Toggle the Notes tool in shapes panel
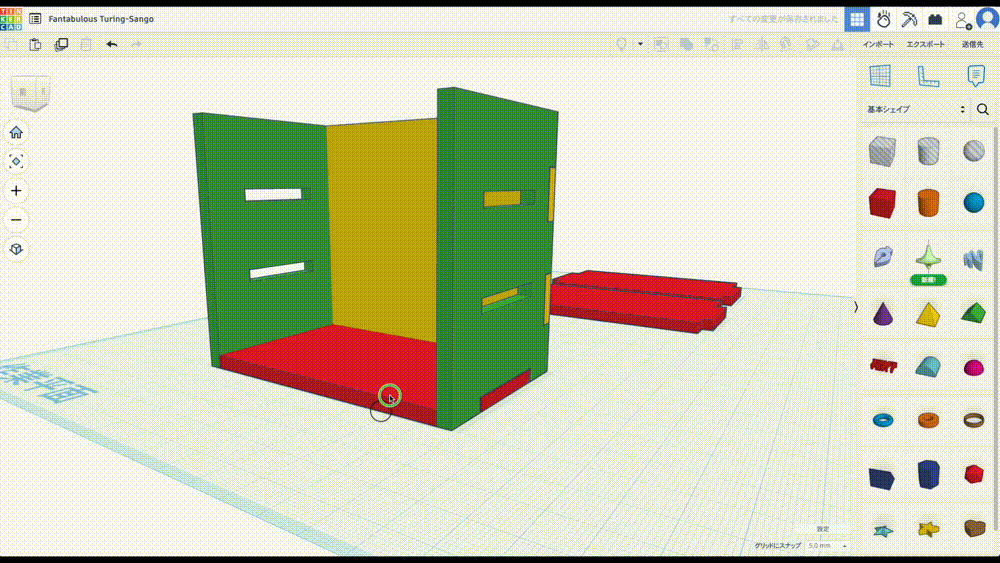 pos(975,76)
